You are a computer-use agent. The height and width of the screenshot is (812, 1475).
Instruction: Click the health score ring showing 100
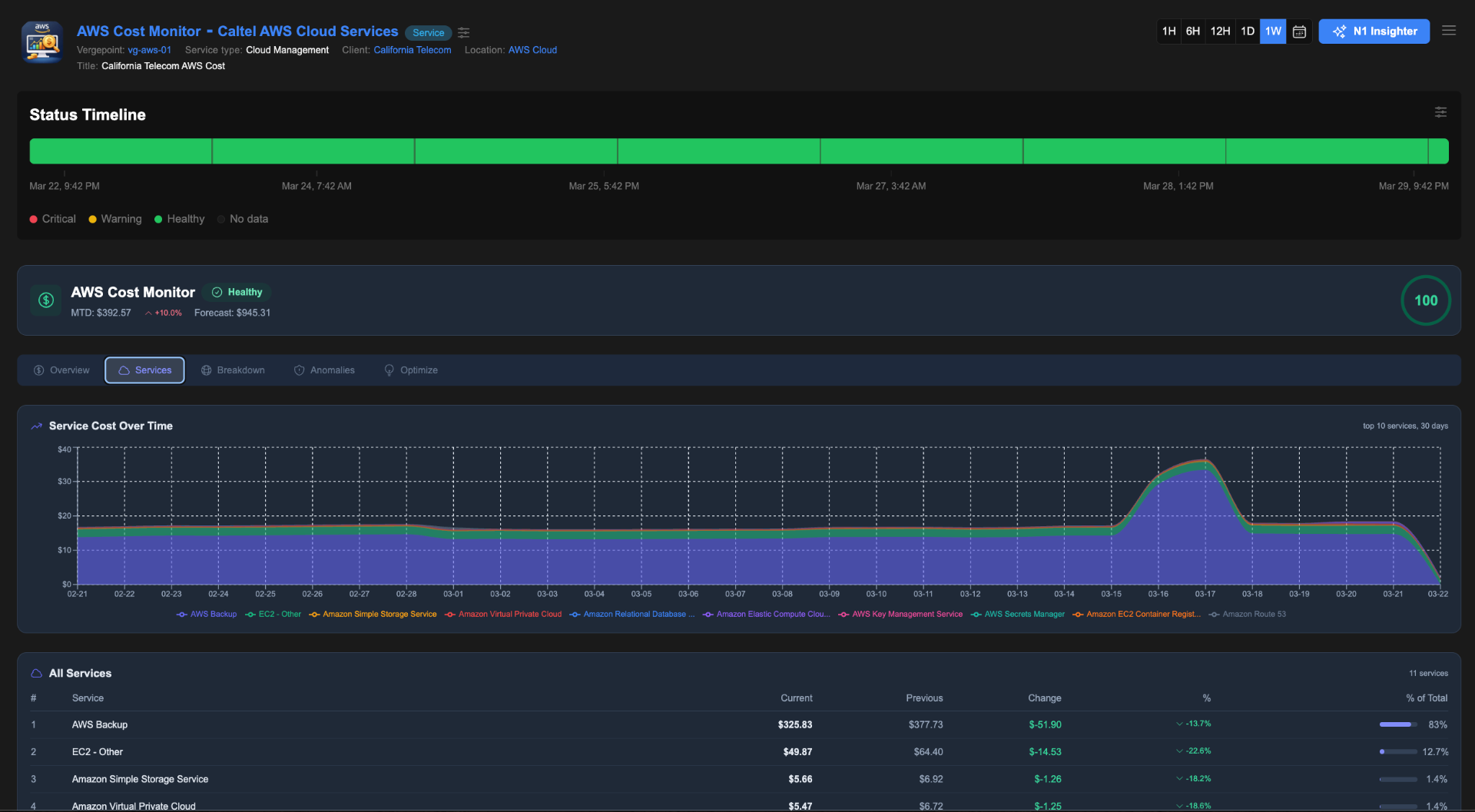tap(1425, 300)
